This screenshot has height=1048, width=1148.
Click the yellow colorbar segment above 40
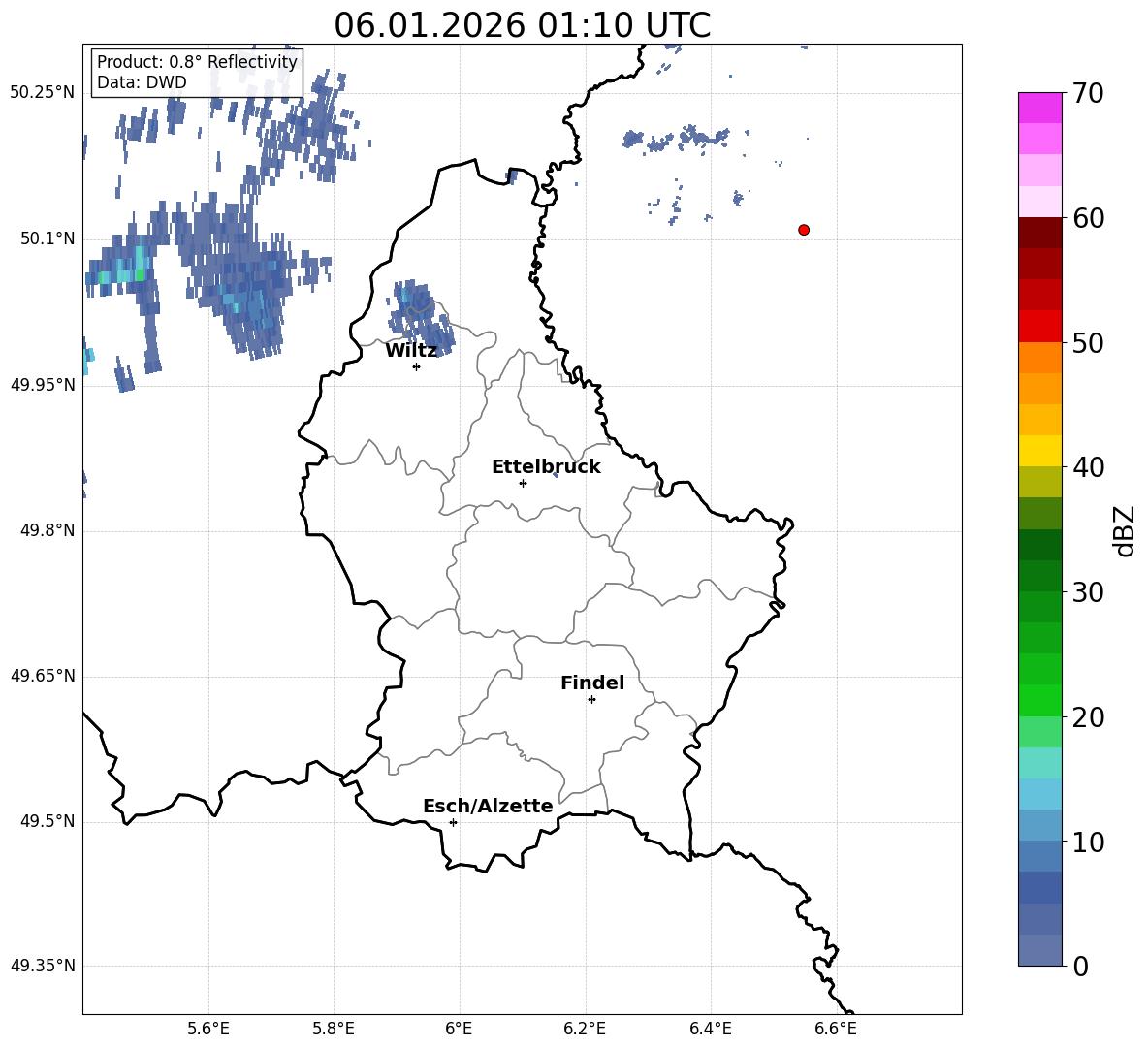[1039, 451]
